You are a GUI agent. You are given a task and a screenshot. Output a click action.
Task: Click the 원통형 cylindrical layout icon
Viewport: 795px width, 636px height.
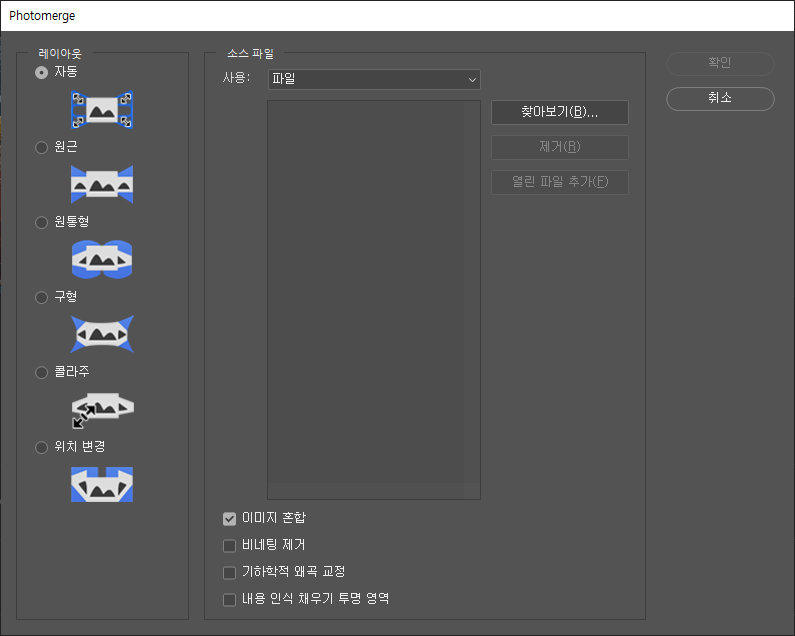(102, 259)
